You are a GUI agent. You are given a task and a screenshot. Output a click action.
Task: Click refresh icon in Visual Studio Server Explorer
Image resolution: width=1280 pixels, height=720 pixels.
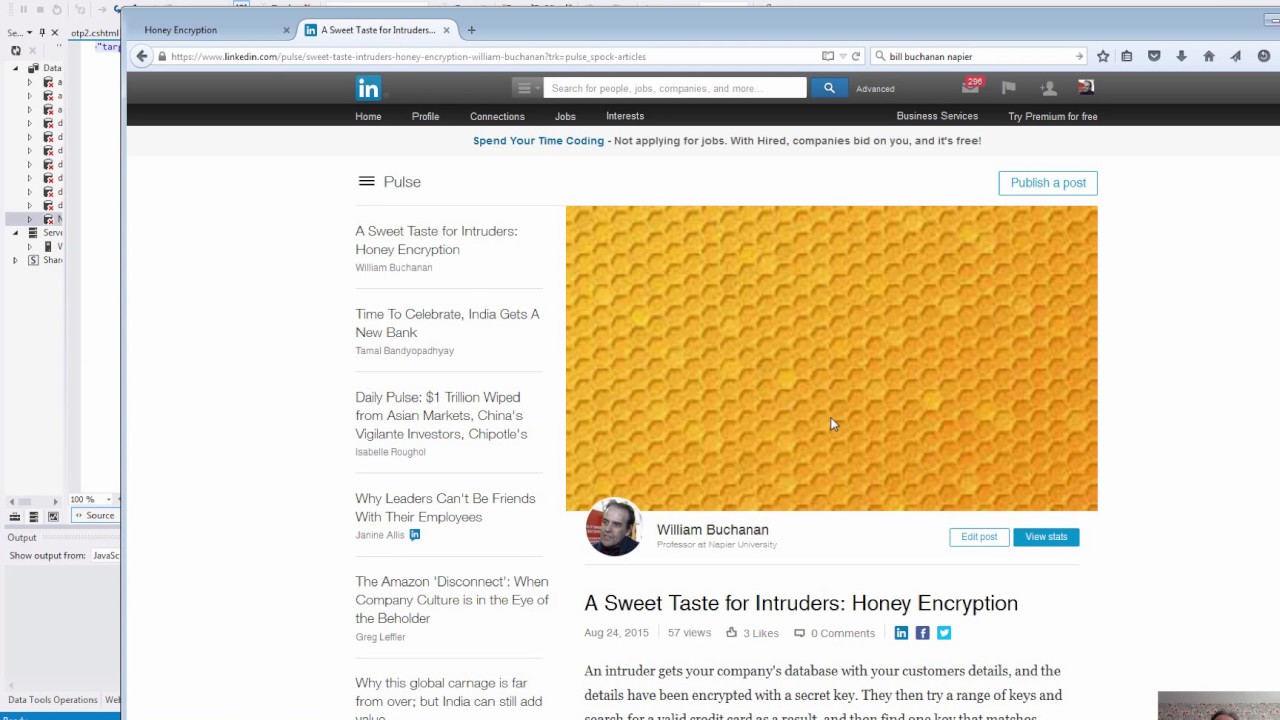pos(15,50)
